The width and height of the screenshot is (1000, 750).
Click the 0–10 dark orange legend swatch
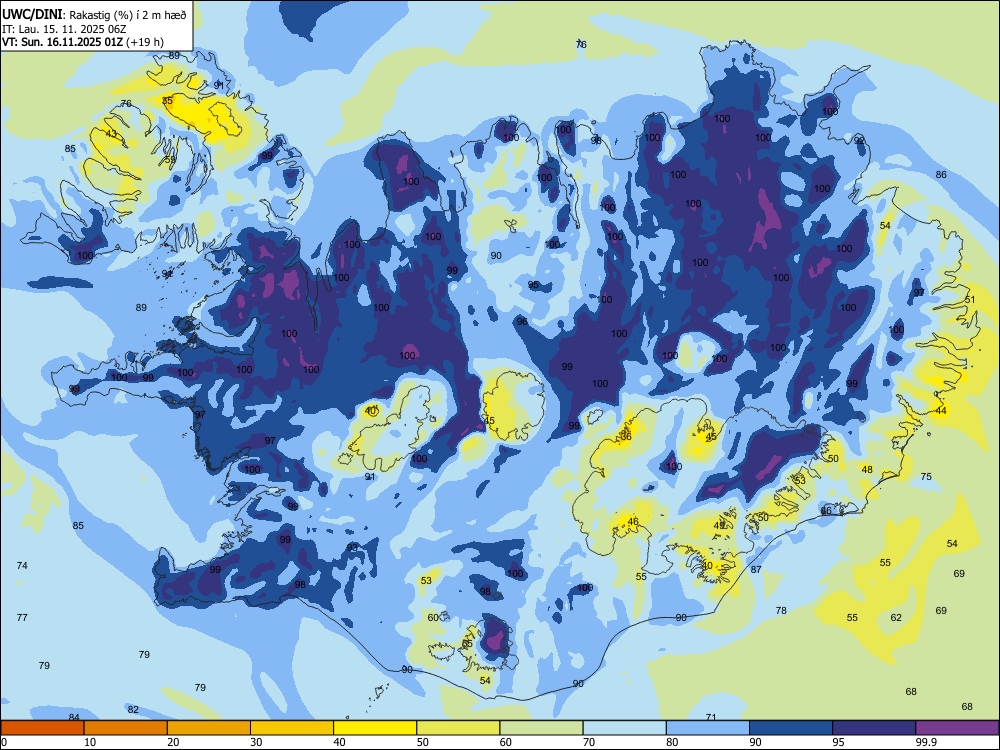coord(43,728)
